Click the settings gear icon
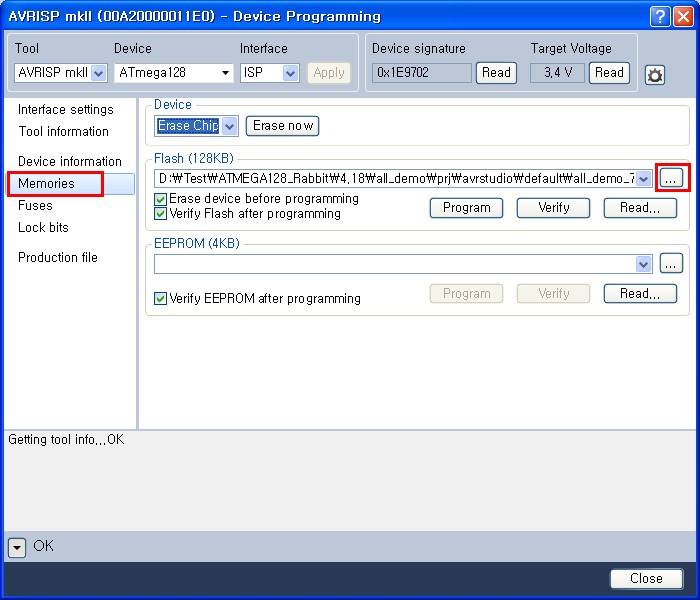The height and width of the screenshot is (600, 700). pos(655,75)
